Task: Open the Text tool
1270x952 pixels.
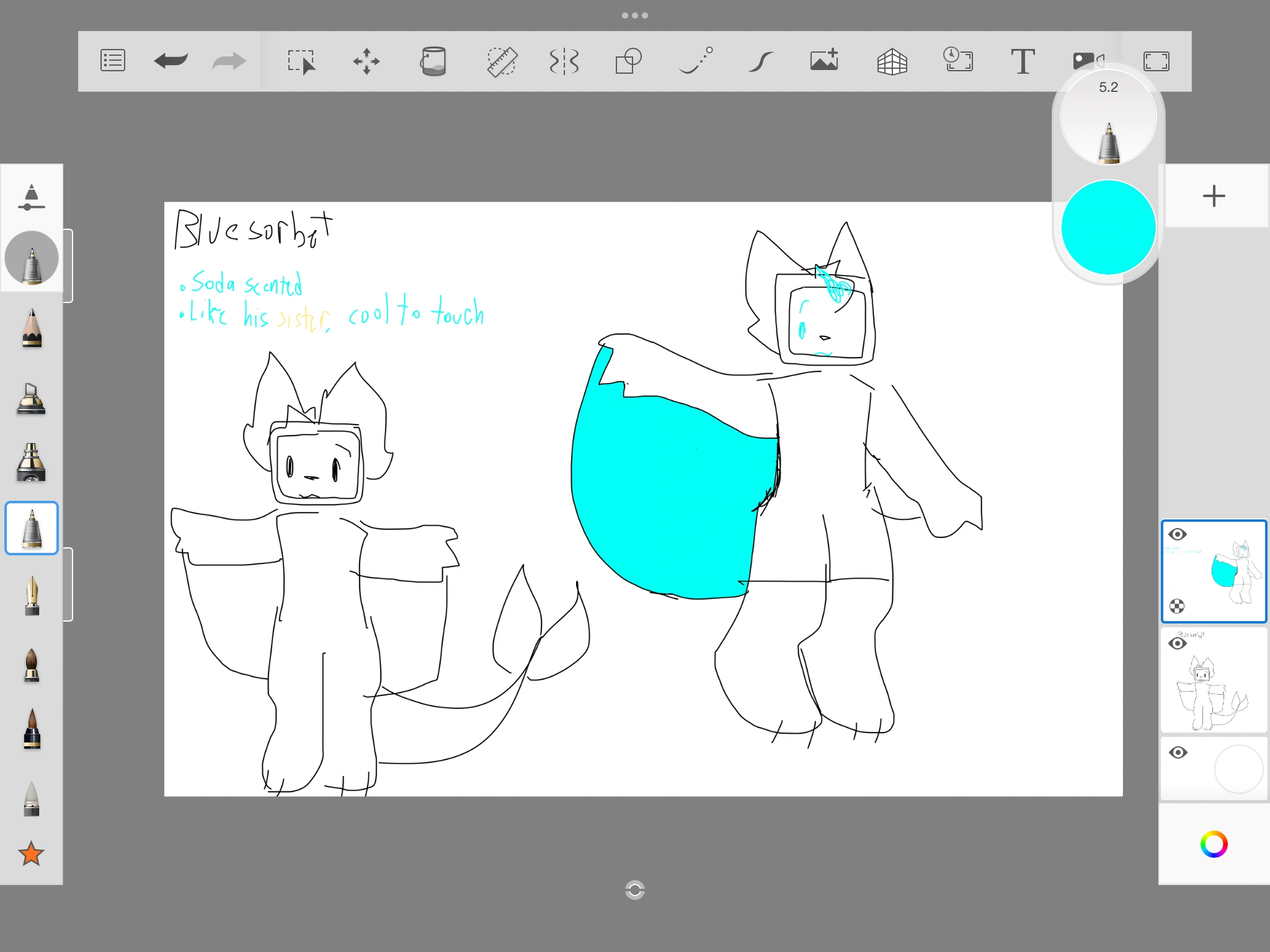Action: click(x=1023, y=61)
